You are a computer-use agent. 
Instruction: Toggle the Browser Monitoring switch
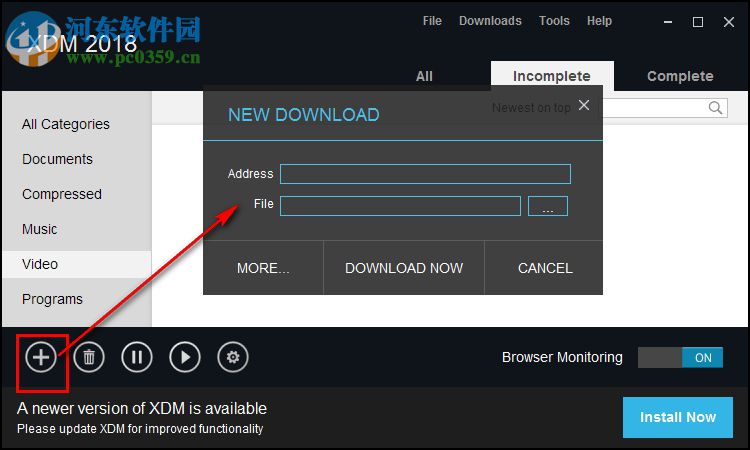tap(680, 358)
